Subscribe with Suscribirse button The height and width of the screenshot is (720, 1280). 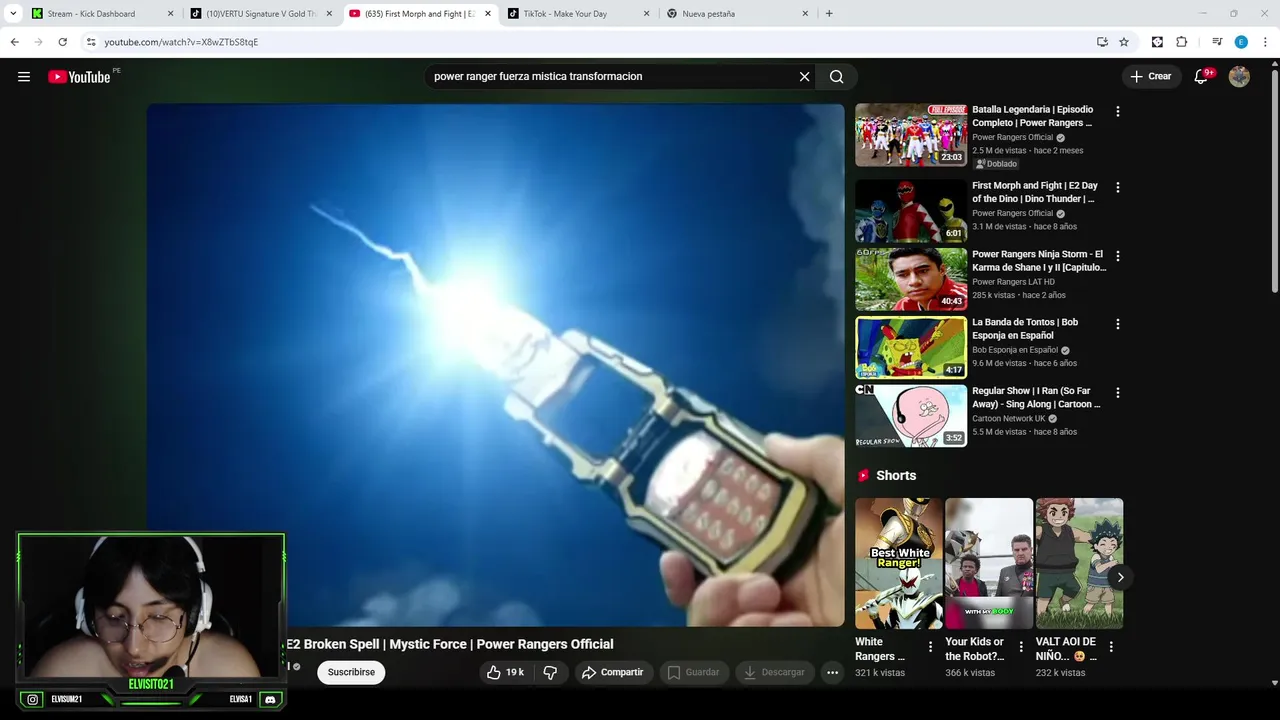(351, 672)
